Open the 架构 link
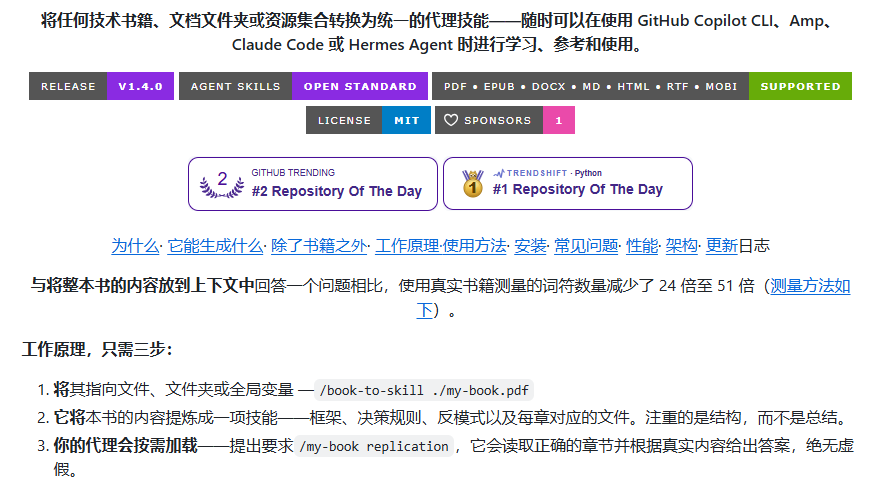This screenshot has height=491, width=886. click(x=681, y=246)
